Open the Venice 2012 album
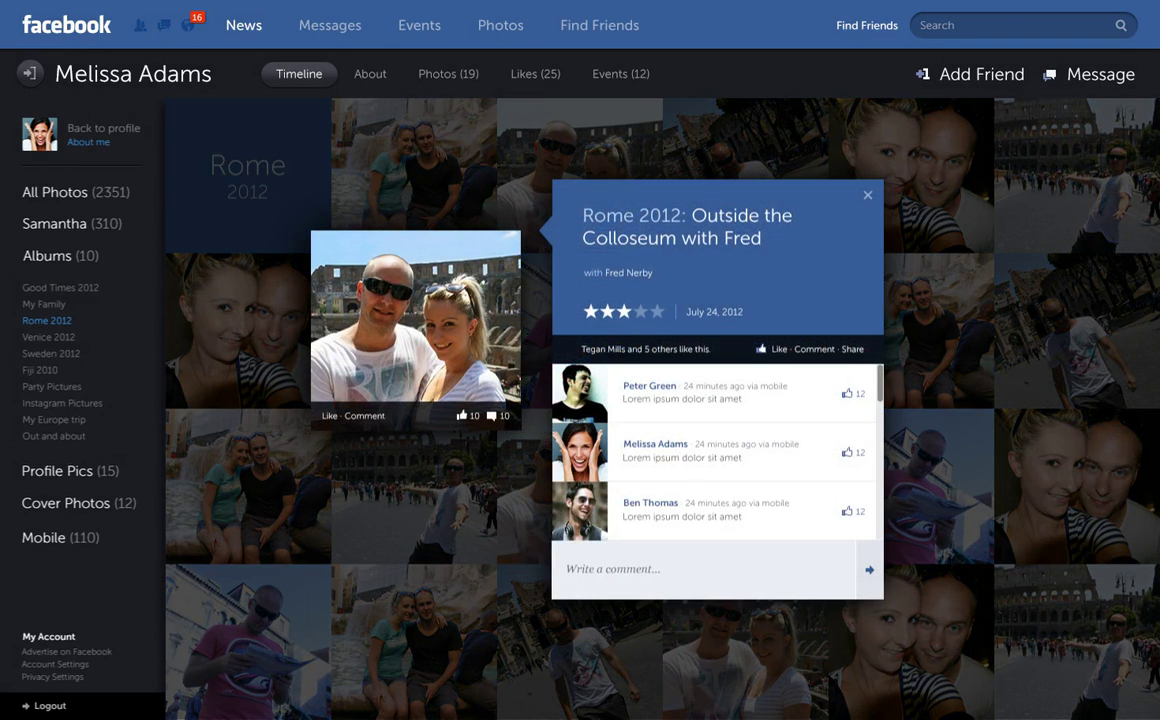 pyautogui.click(x=49, y=337)
